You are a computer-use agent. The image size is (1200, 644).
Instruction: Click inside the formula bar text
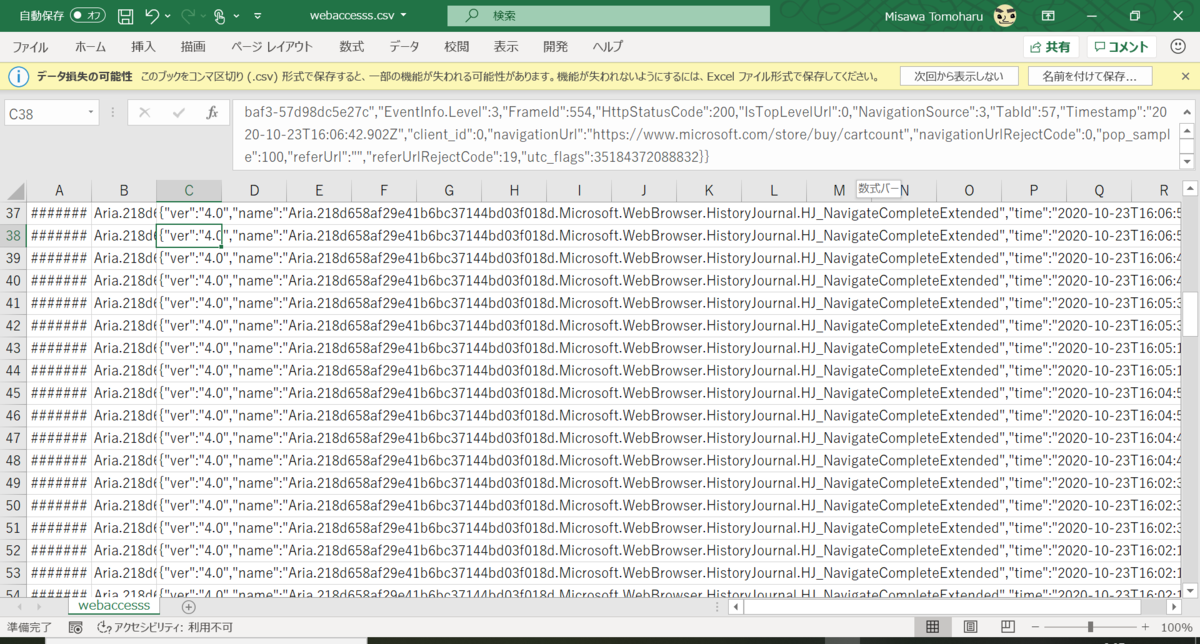click(705, 135)
